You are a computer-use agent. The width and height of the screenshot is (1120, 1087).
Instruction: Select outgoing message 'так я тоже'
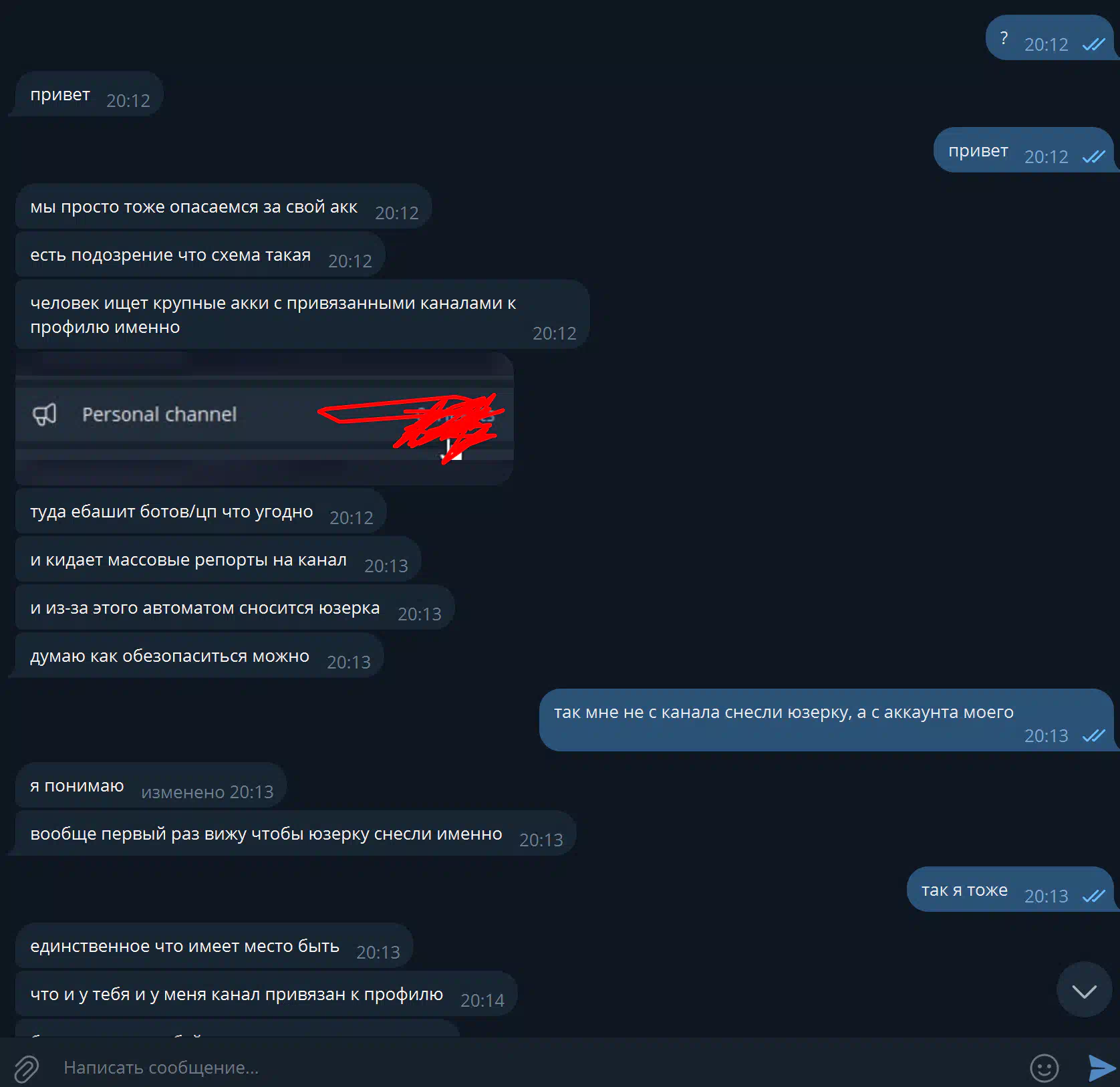pos(1010,890)
